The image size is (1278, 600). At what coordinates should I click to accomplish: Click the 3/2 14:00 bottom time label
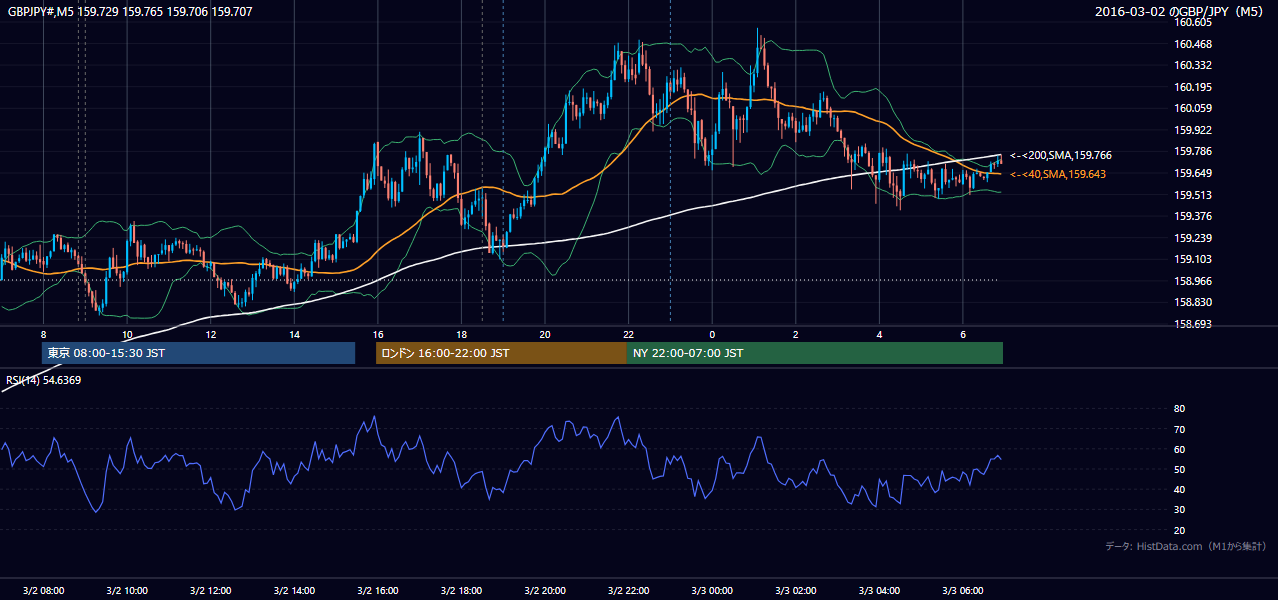(294, 591)
